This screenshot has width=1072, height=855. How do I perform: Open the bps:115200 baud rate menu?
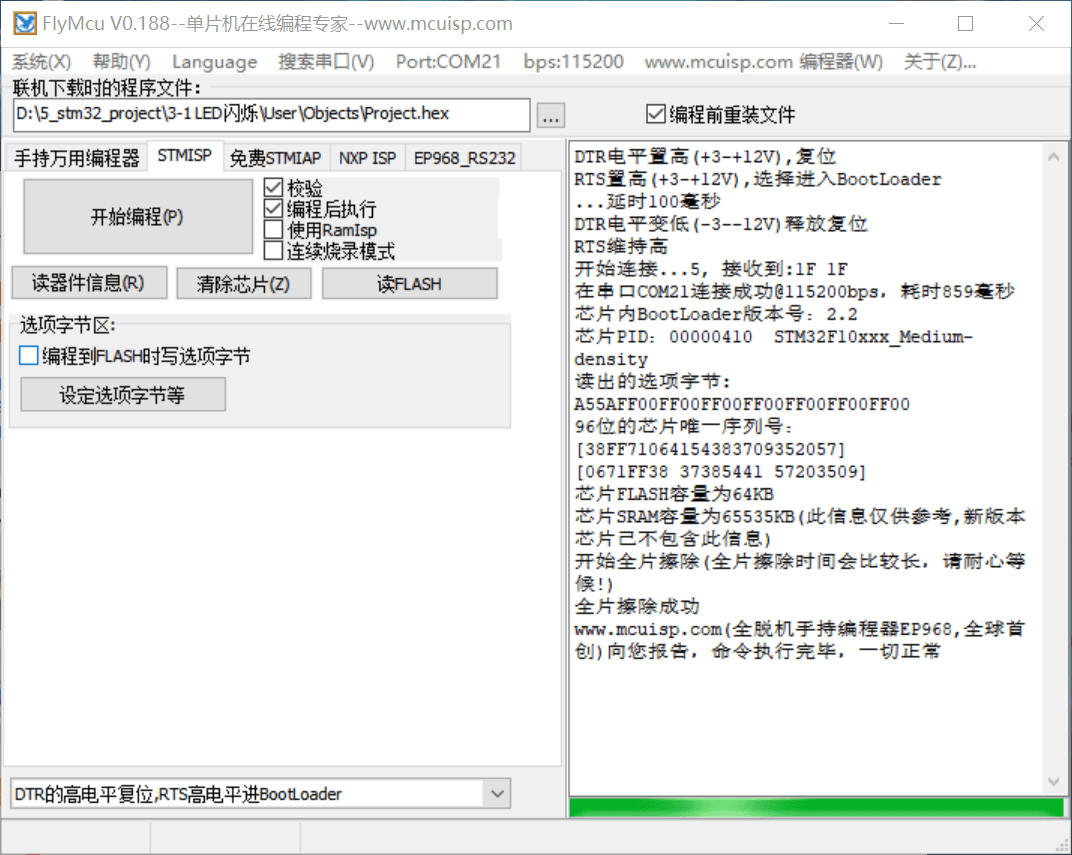click(573, 62)
